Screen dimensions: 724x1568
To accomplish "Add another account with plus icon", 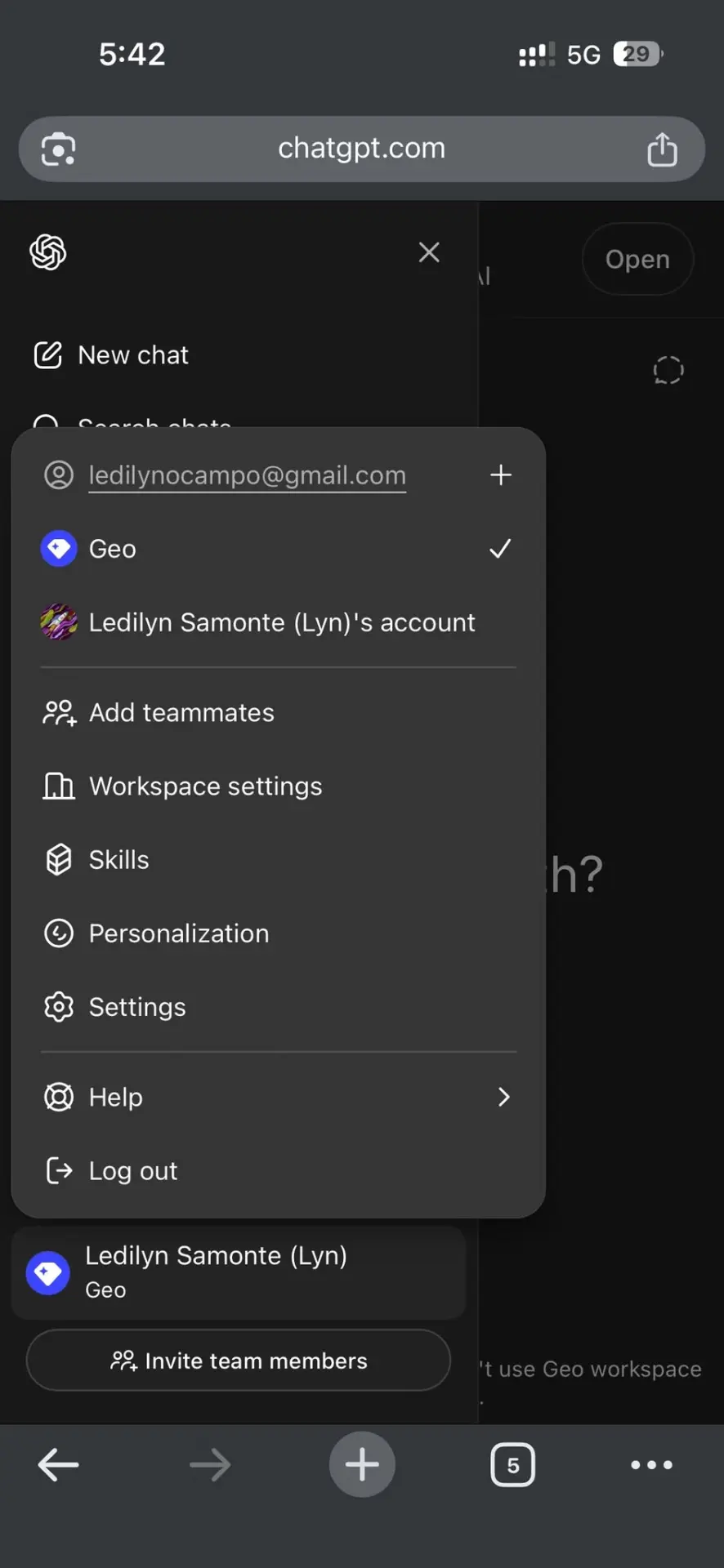I will coord(501,474).
